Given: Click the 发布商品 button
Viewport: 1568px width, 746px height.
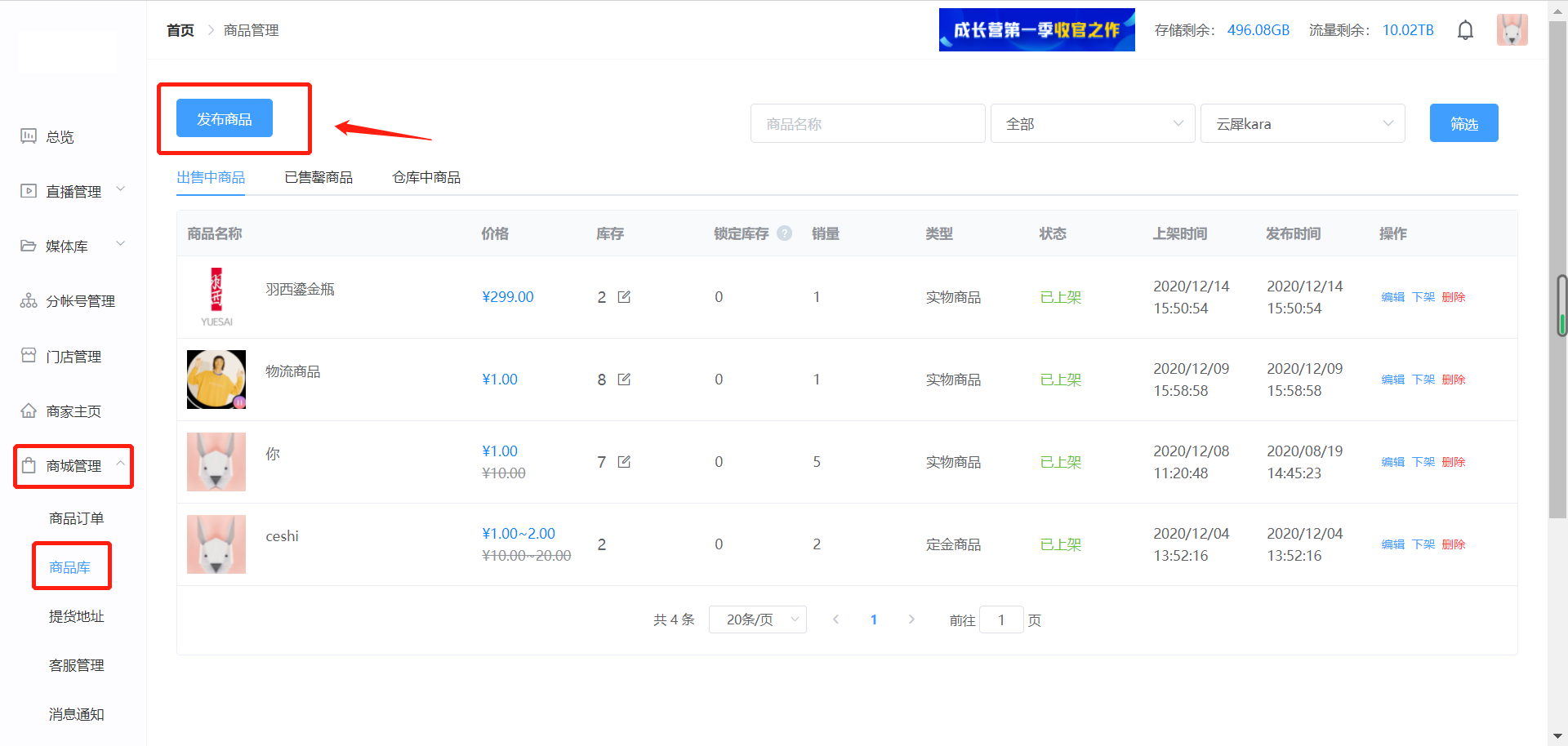Looking at the screenshot, I should 225,118.
